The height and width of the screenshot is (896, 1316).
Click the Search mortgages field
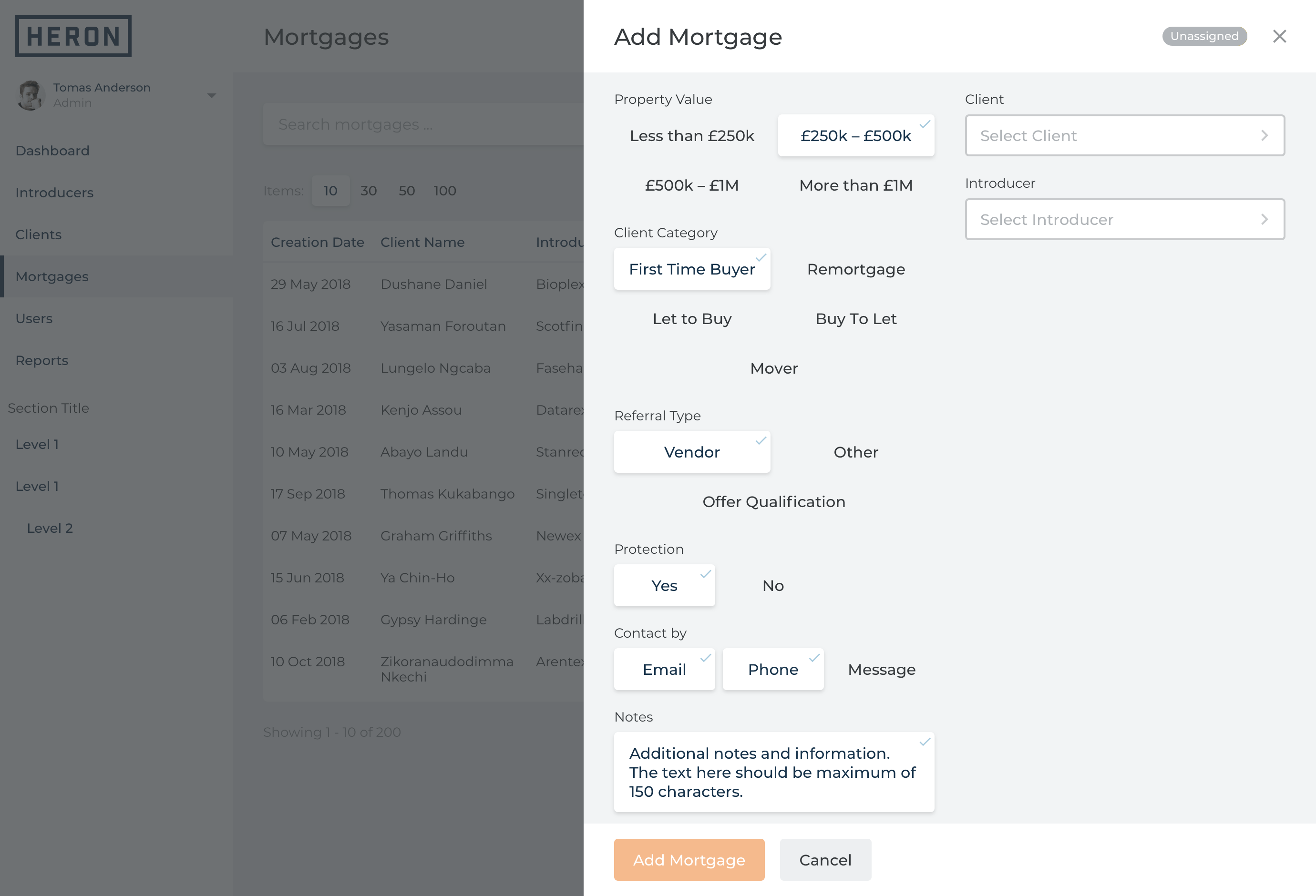click(423, 124)
